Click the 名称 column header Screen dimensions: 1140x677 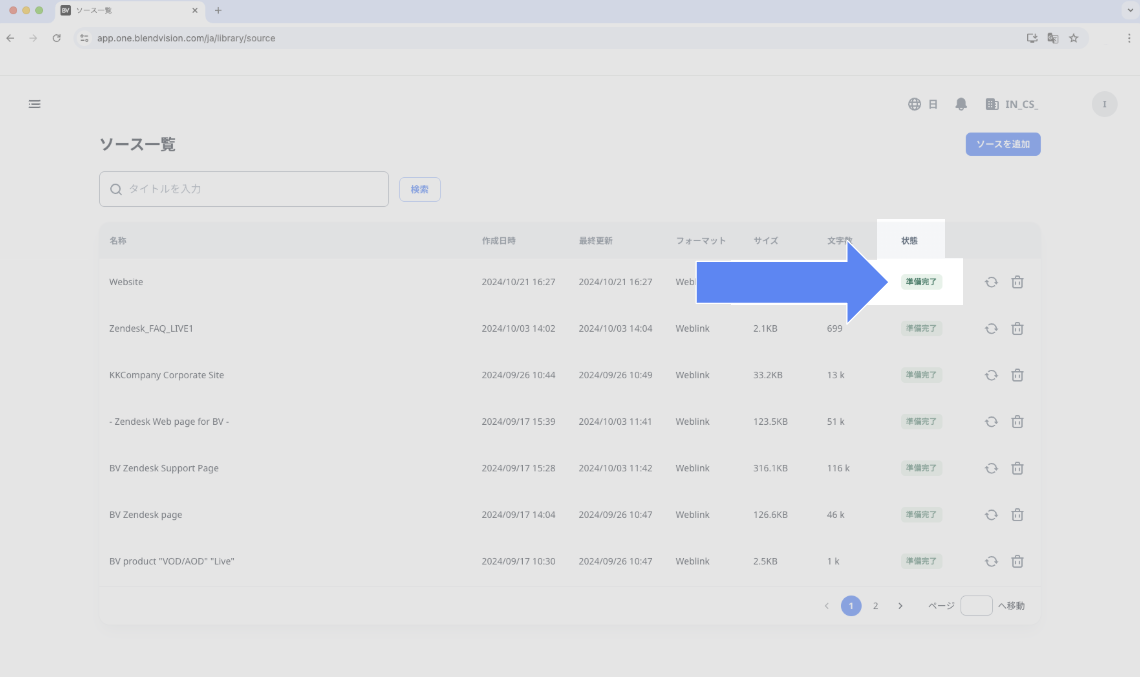118,241
